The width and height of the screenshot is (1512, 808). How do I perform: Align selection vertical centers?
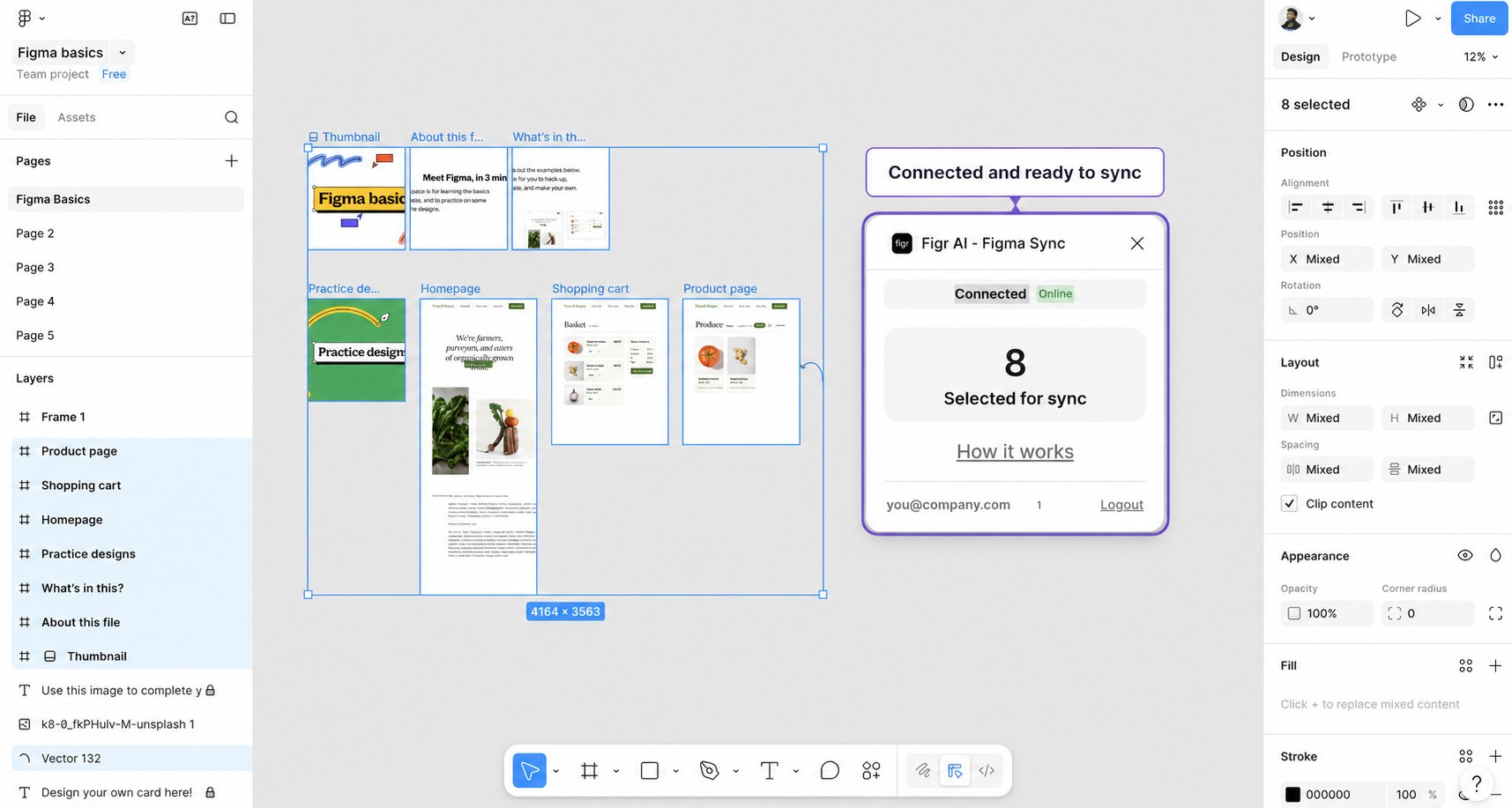[1427, 208]
